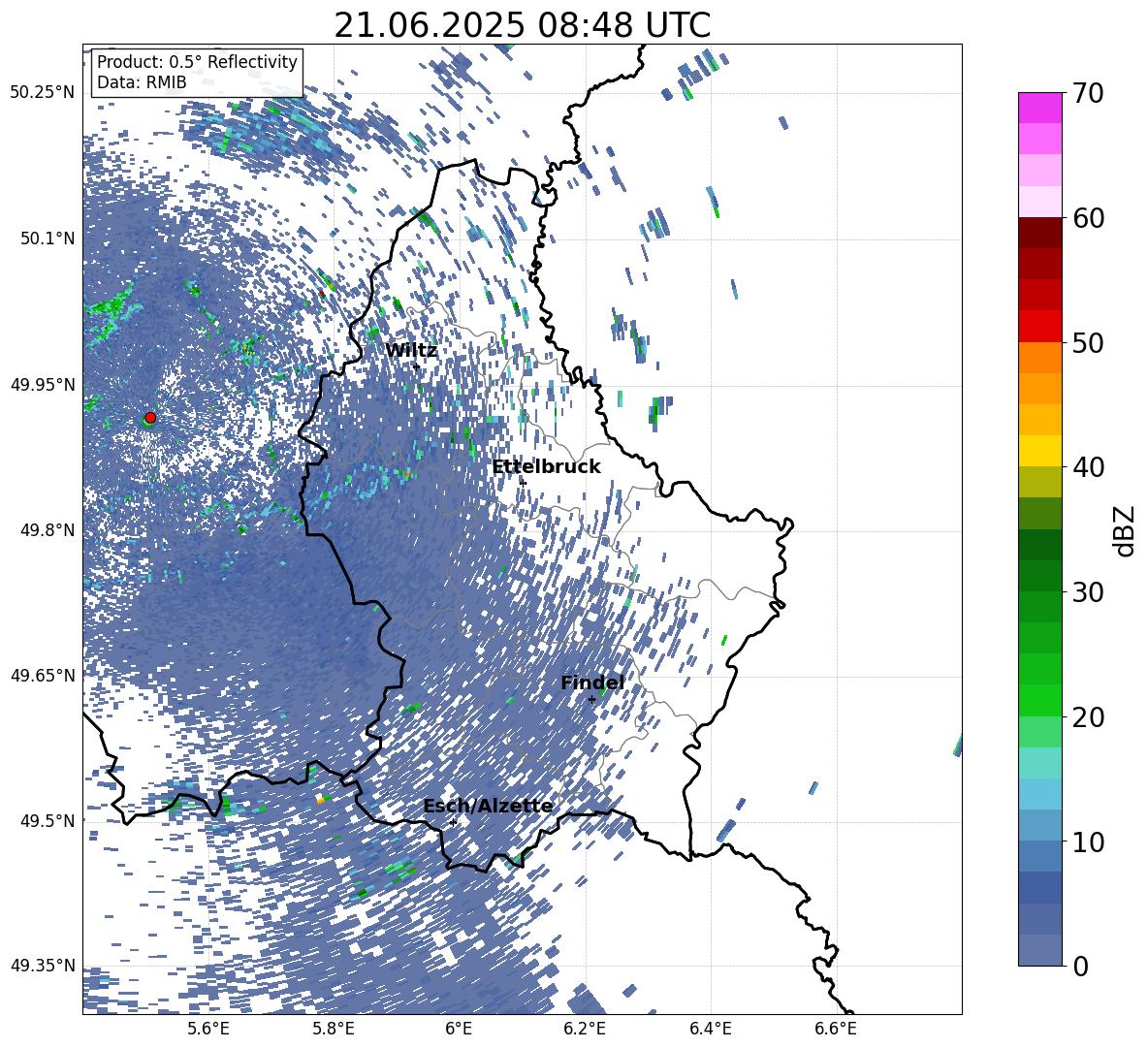Click the red radar site marker

[x=150, y=417]
